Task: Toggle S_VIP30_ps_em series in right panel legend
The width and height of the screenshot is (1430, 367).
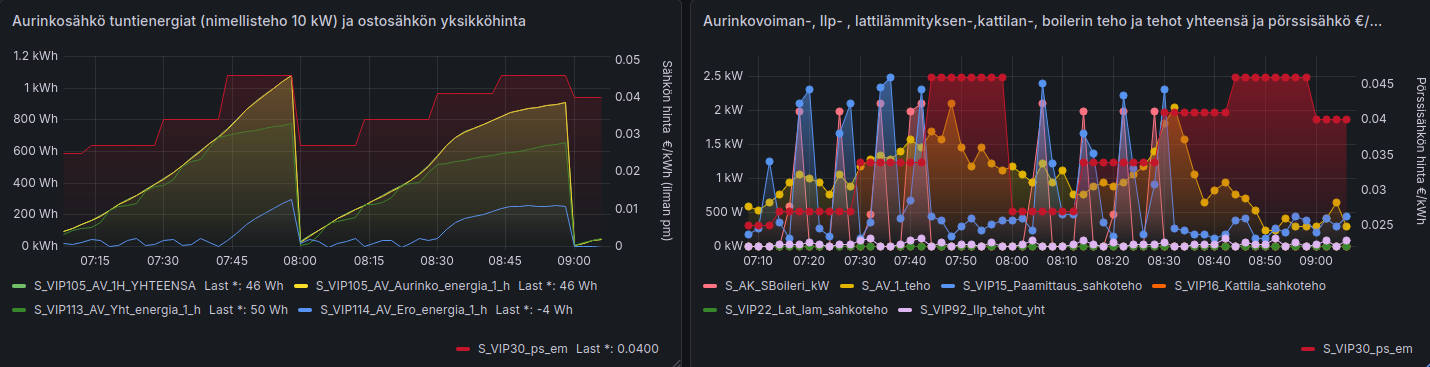Action: coord(1367,348)
